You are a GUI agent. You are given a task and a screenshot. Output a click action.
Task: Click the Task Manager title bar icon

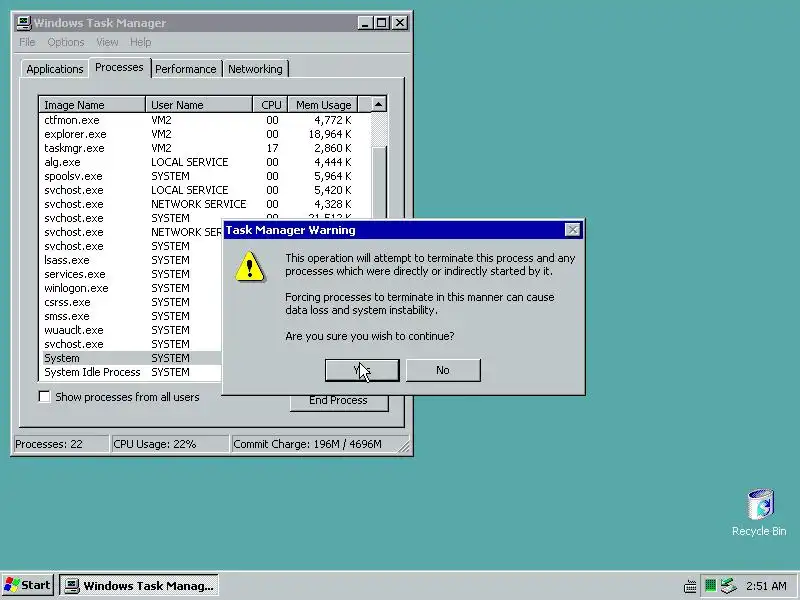coord(23,23)
